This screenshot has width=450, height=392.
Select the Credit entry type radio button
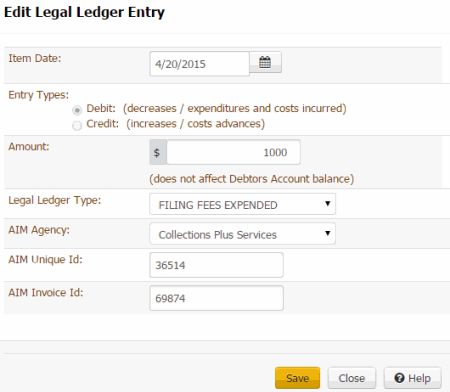click(x=77, y=125)
